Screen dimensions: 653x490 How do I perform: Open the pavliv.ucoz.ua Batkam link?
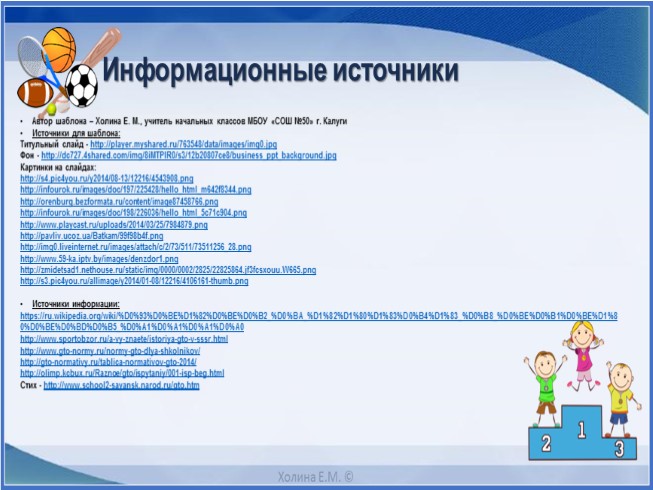pos(91,235)
